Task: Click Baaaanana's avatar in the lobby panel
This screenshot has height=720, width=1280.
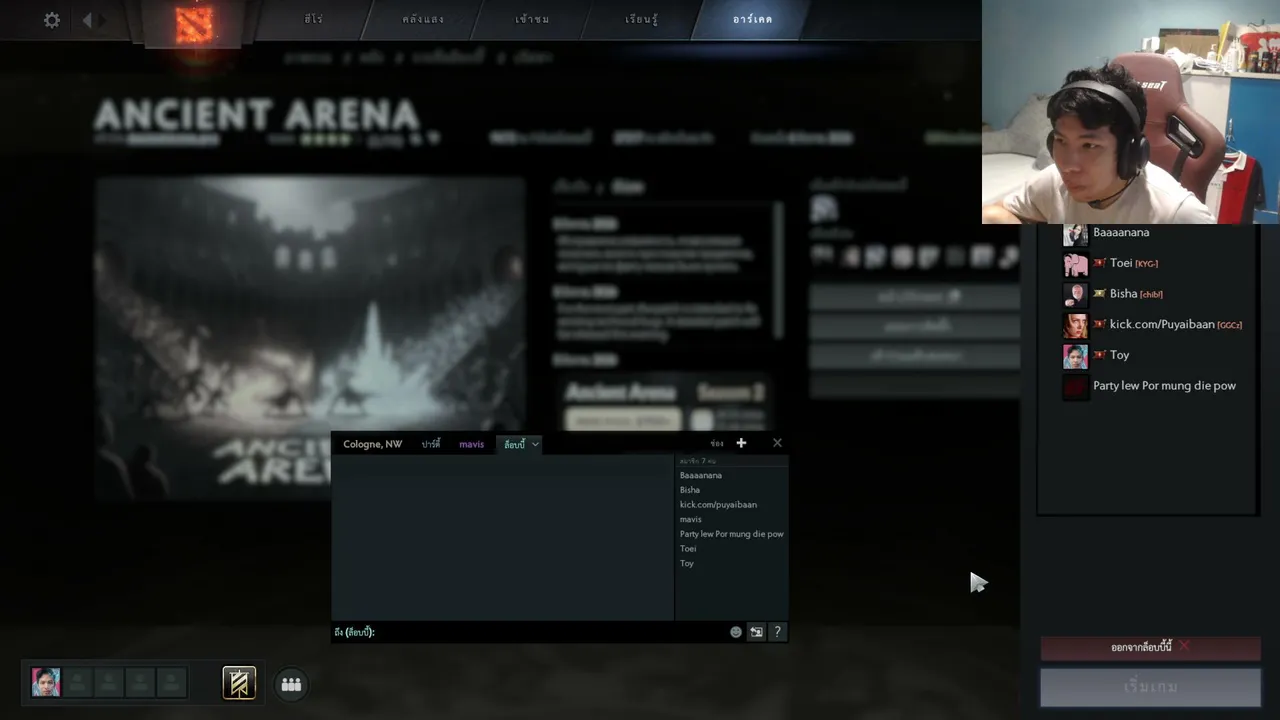Action: (x=1075, y=234)
